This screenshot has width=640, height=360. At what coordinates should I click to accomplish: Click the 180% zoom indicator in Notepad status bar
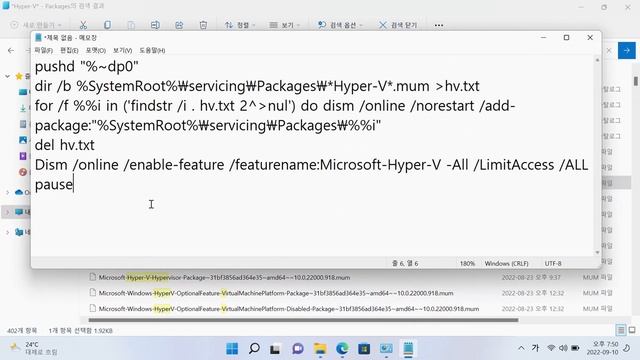(x=467, y=264)
